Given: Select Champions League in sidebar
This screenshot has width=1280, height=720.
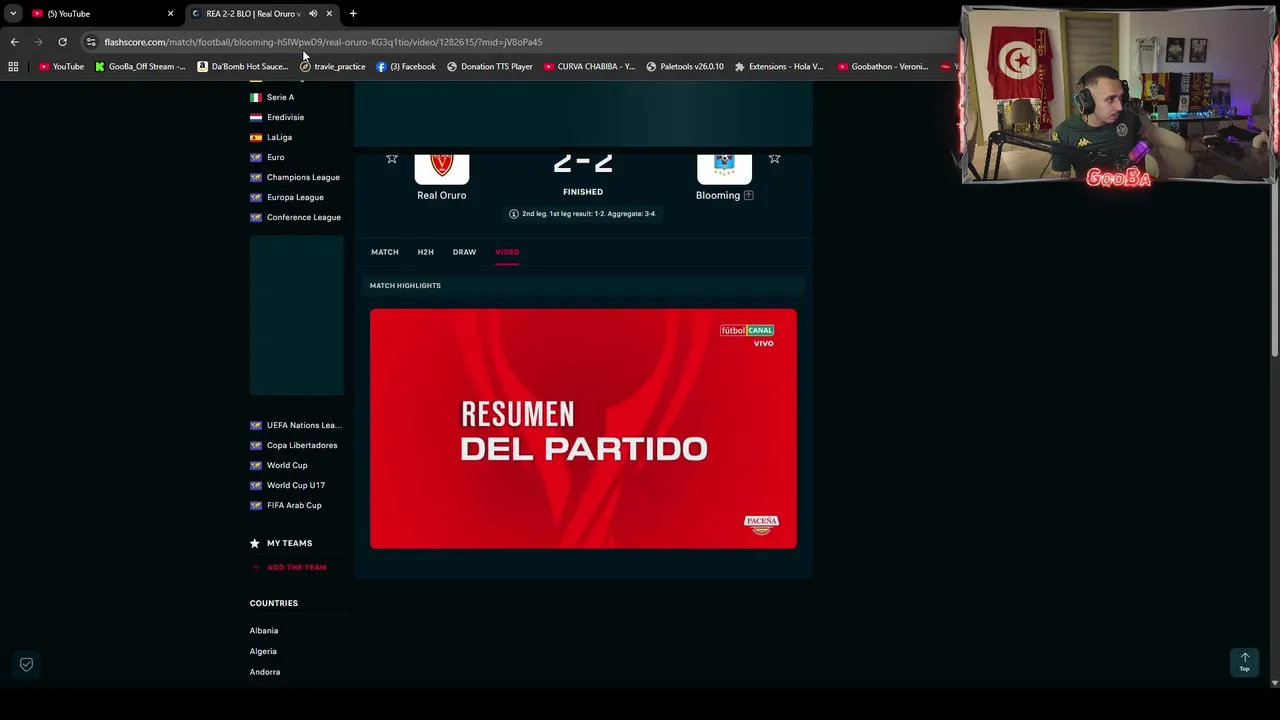Looking at the screenshot, I should pyautogui.click(x=303, y=177).
